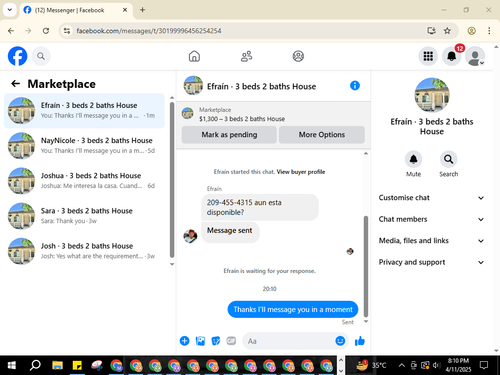Click the chat messages scrollbar
Viewport: 500px width, 375px height.
(x=366, y=266)
